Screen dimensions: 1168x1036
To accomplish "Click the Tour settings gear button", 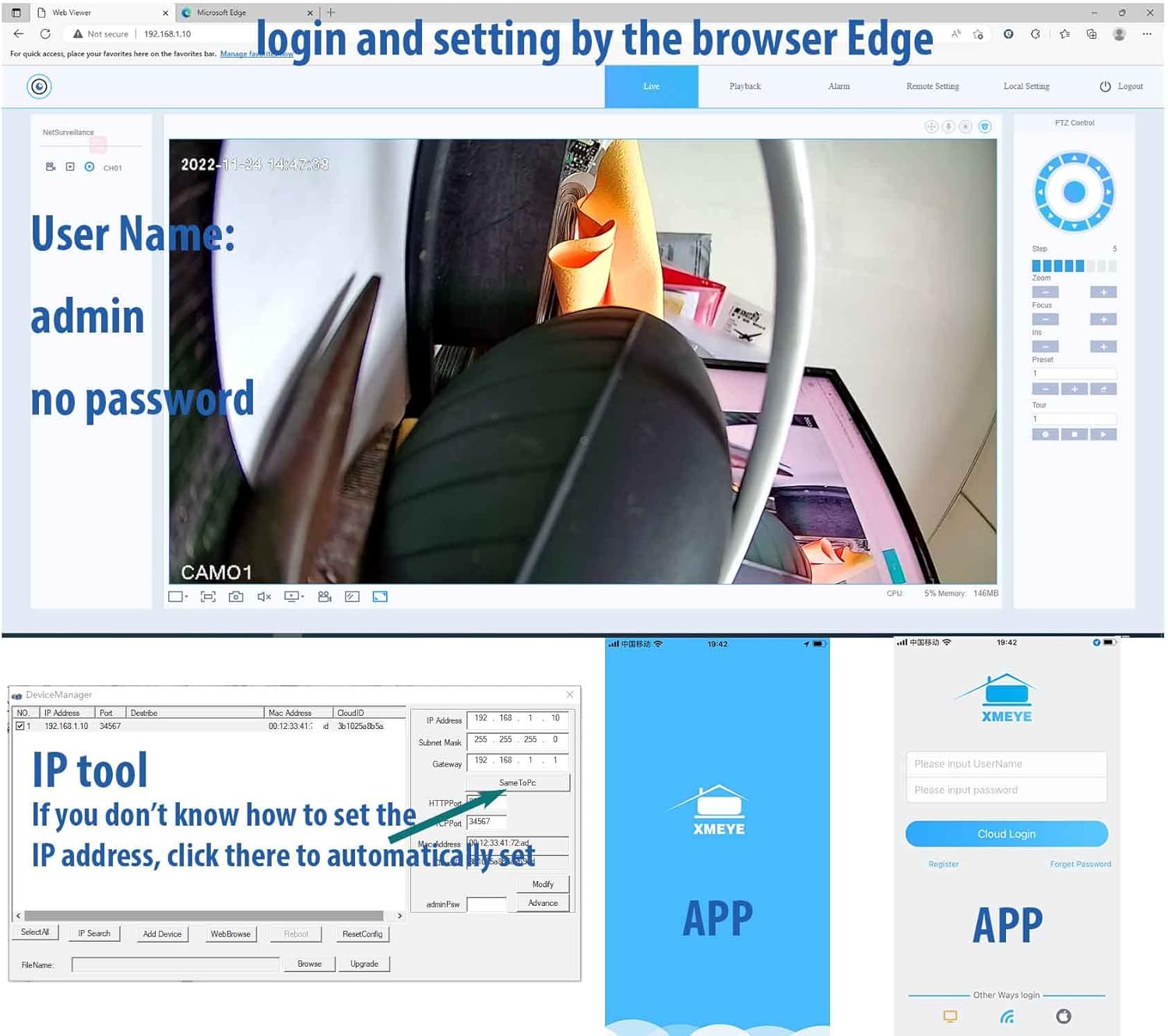I will 1045,435.
